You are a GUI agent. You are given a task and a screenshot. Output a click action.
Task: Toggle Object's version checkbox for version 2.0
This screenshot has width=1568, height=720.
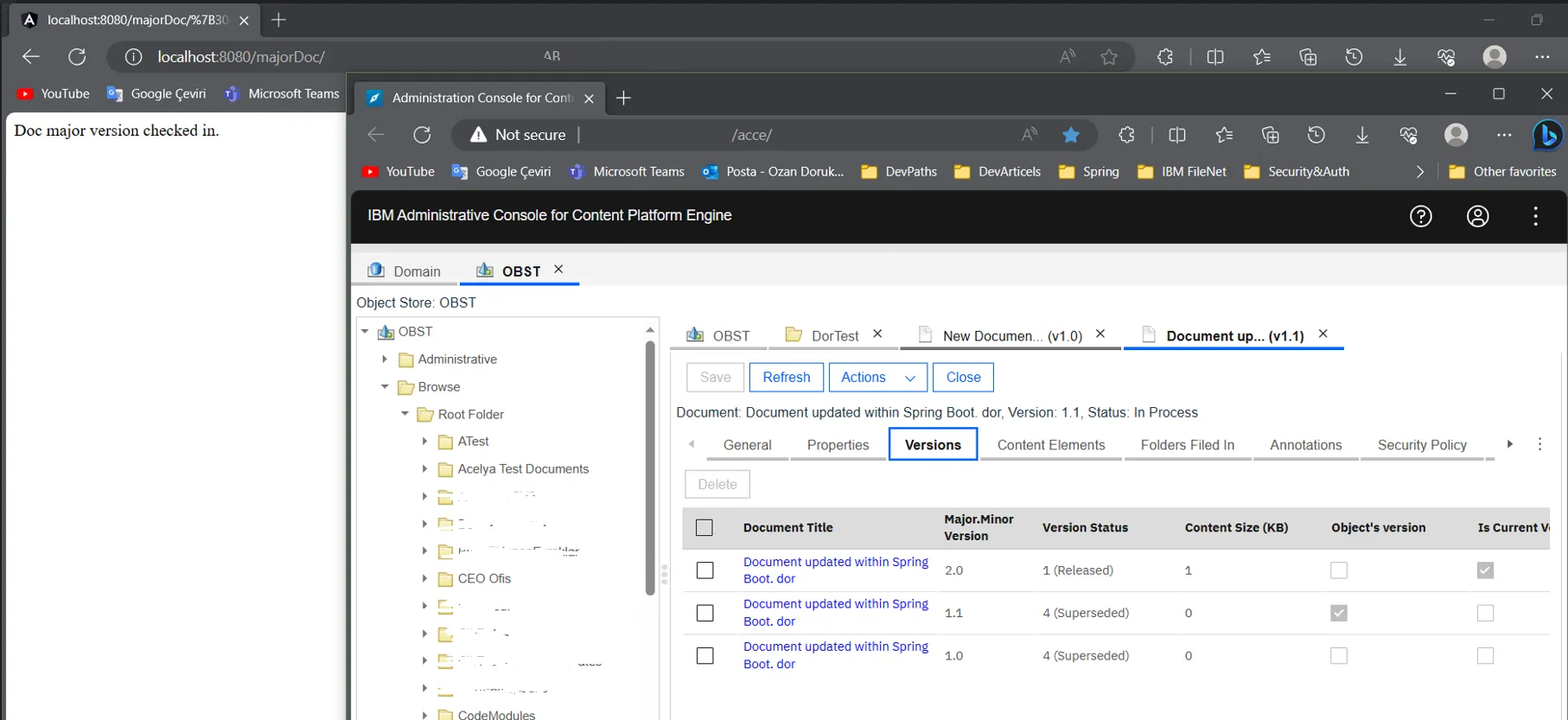click(1339, 570)
